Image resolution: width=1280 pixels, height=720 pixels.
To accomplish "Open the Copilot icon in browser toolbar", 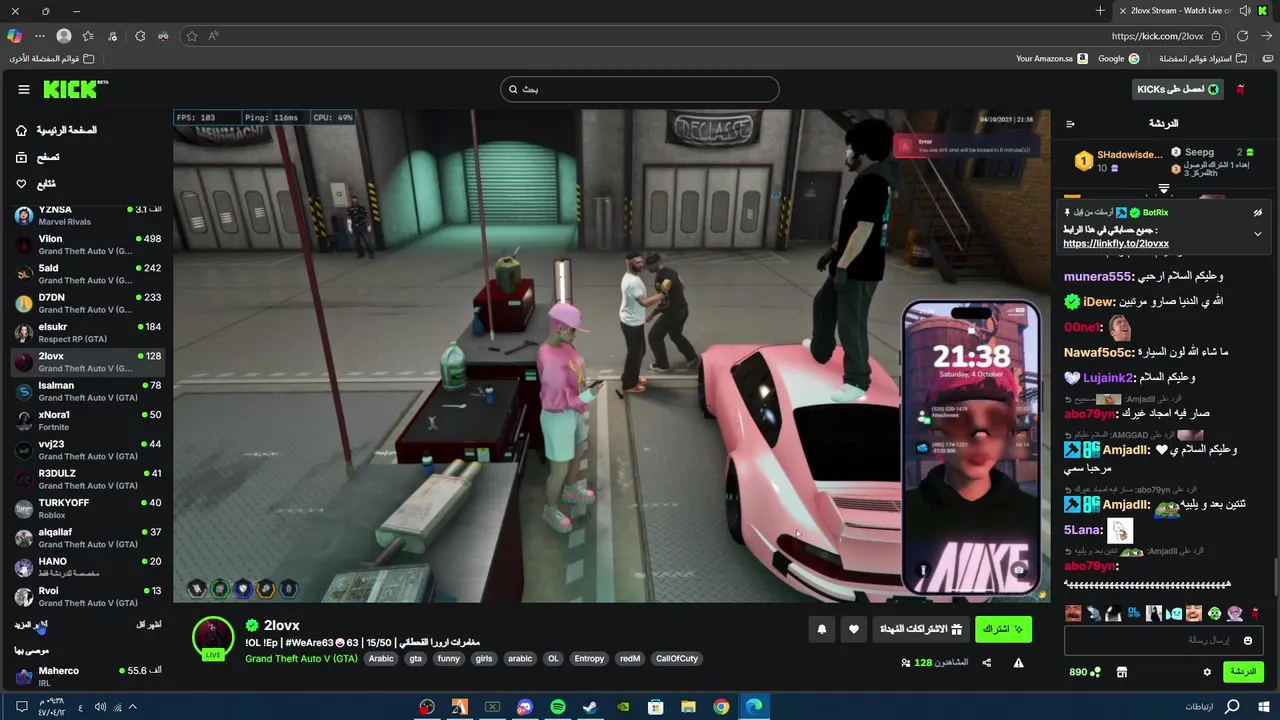I will (14, 36).
